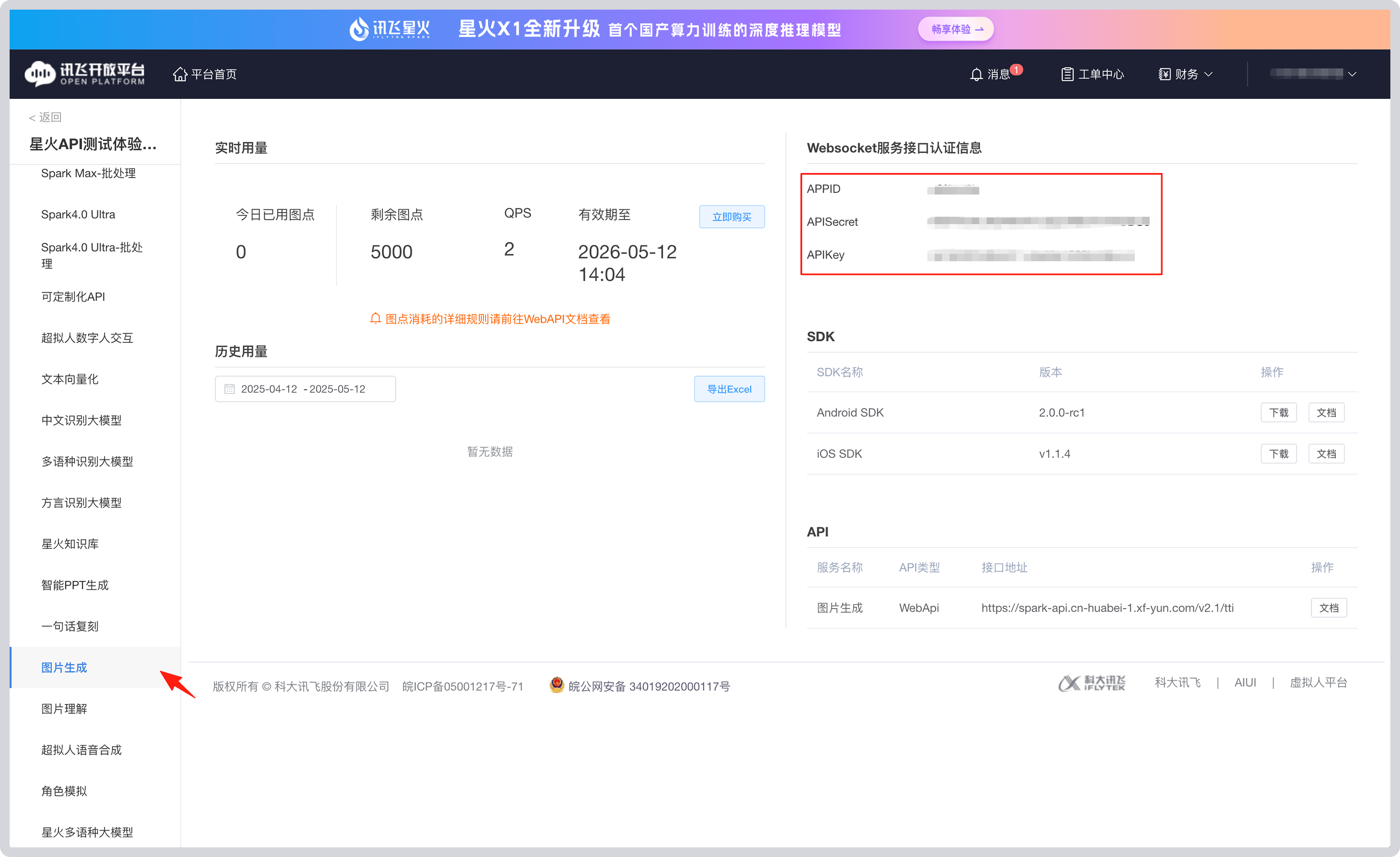Select 图片理解 in the sidebar
This screenshot has width=1400, height=857.
pos(63,708)
